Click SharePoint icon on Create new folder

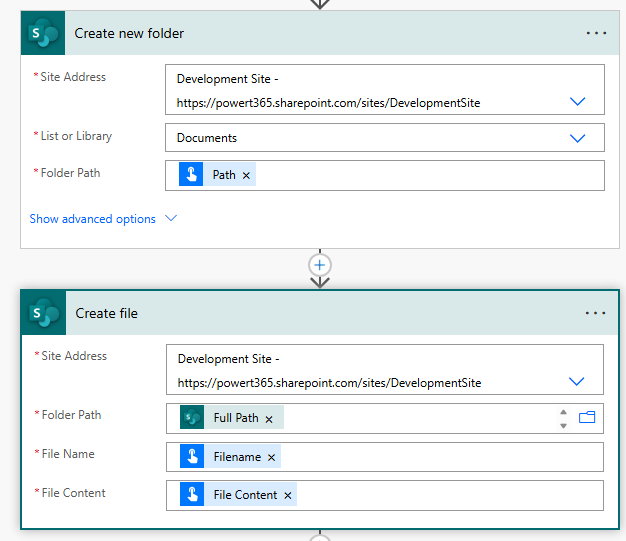[43, 33]
